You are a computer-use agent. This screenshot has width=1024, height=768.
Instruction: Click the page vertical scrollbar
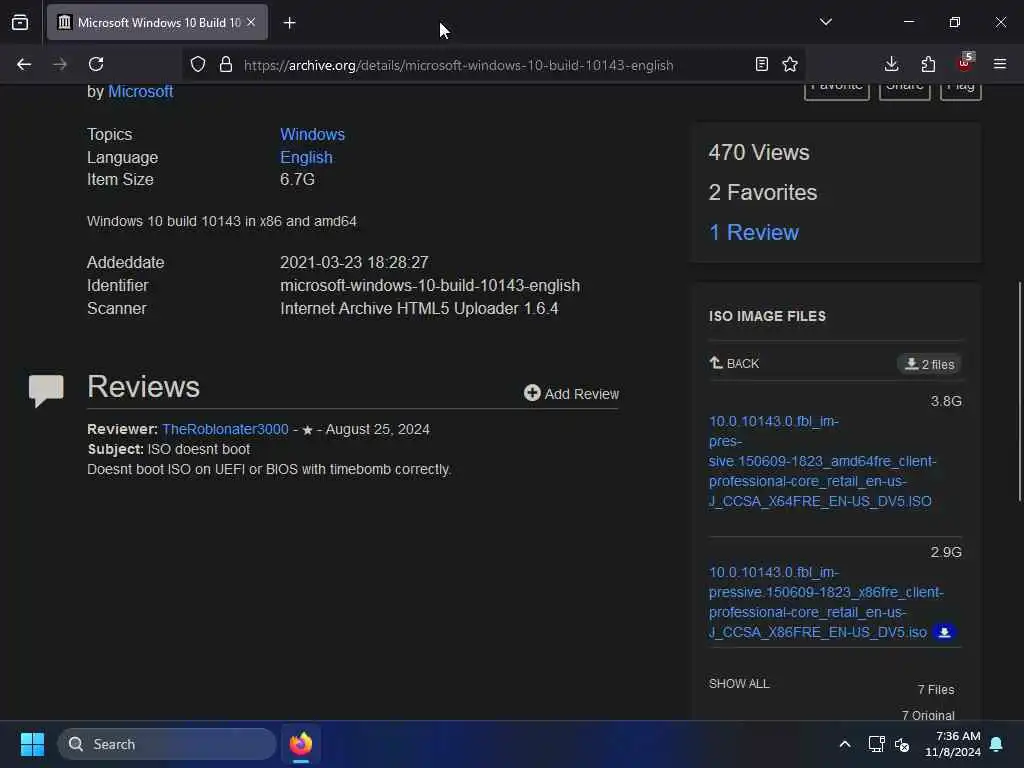click(1019, 392)
